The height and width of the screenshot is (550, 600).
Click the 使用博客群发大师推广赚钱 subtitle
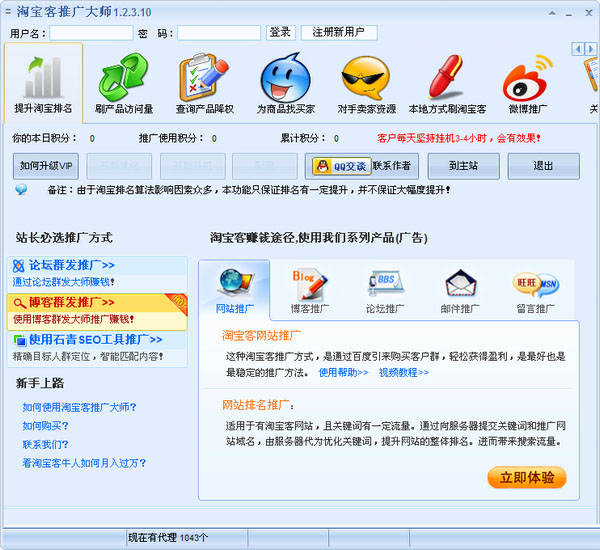coord(73,319)
